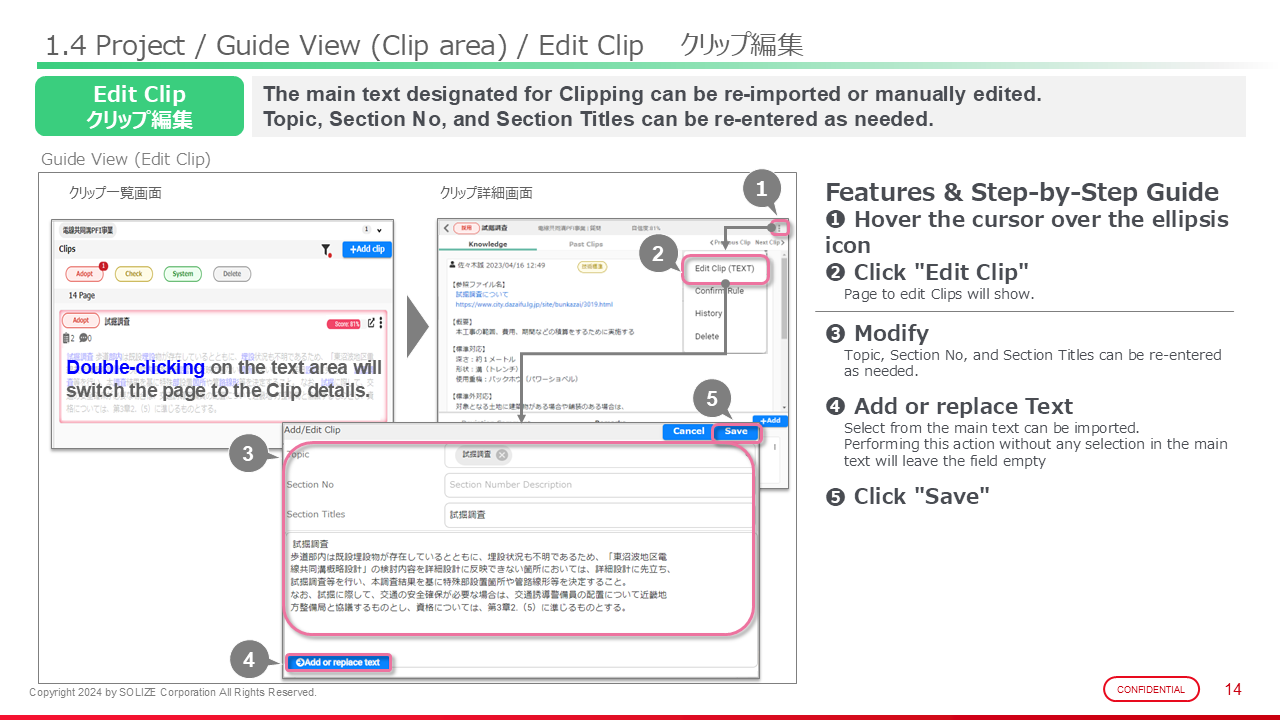The image size is (1280, 720).
Task: Click the clip card's three-dot menu
Action: (x=381, y=322)
